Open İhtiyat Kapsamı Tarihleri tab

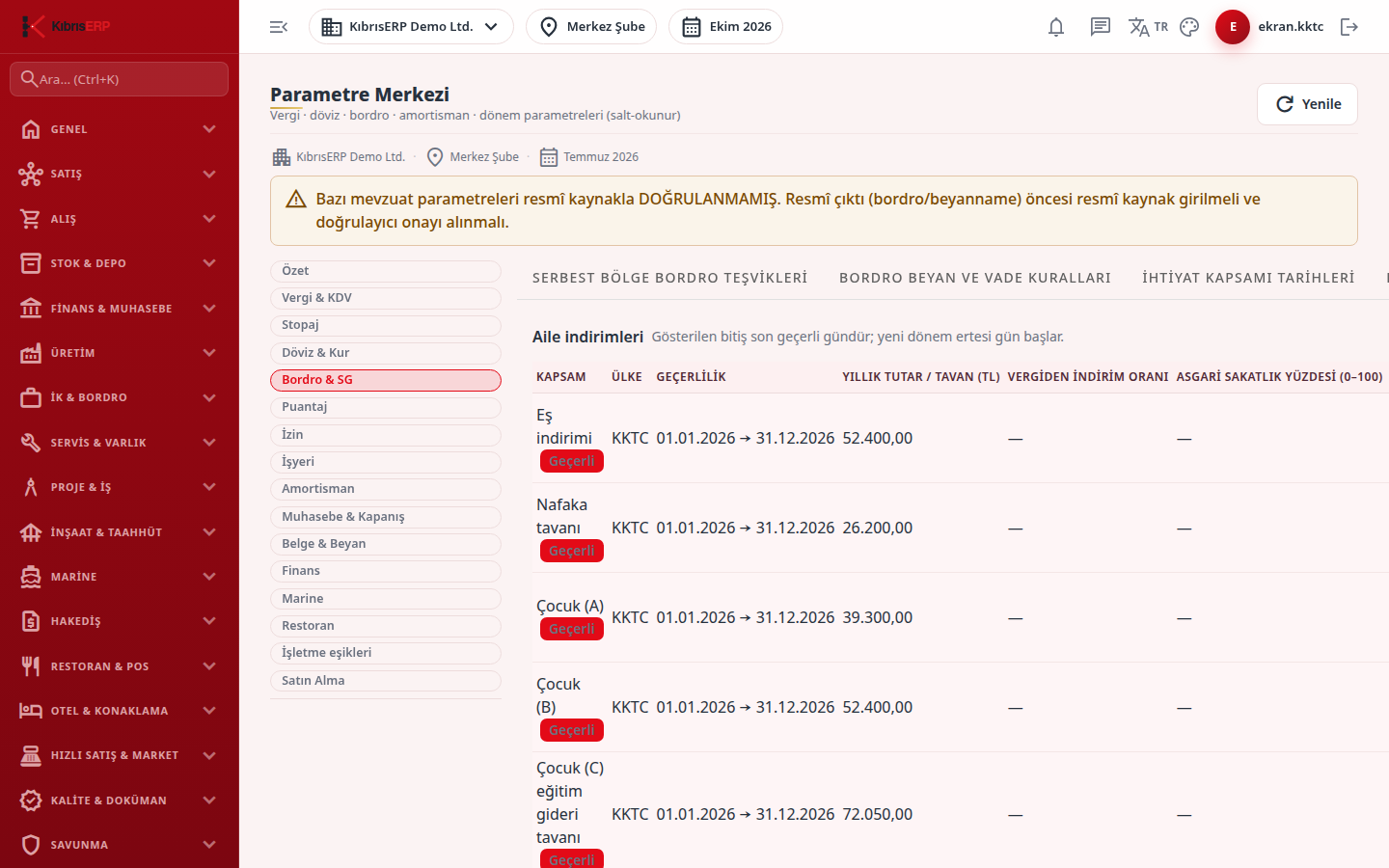[1248, 278]
